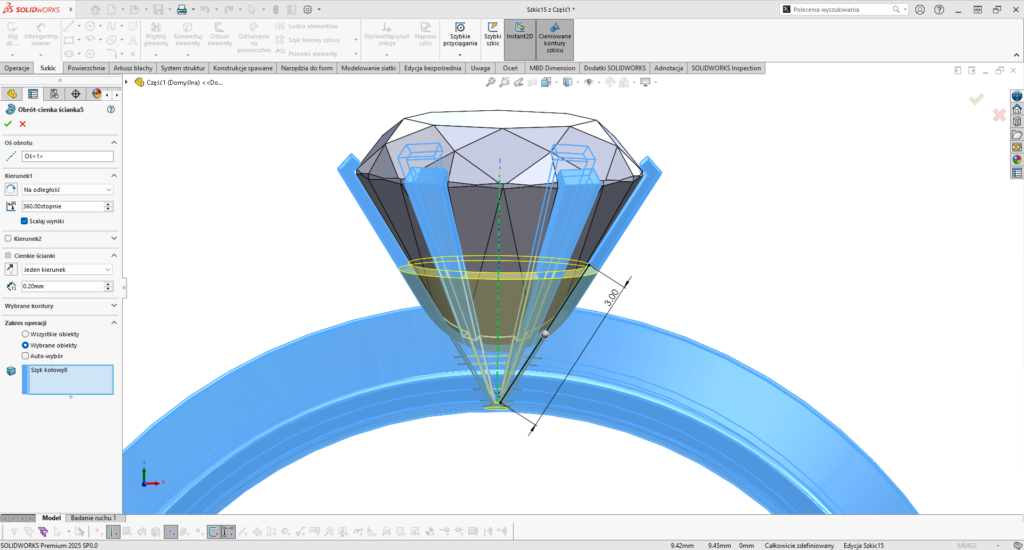Switch to the Powierzchnie tab
Screen dimensions: 1024x550
86,68
